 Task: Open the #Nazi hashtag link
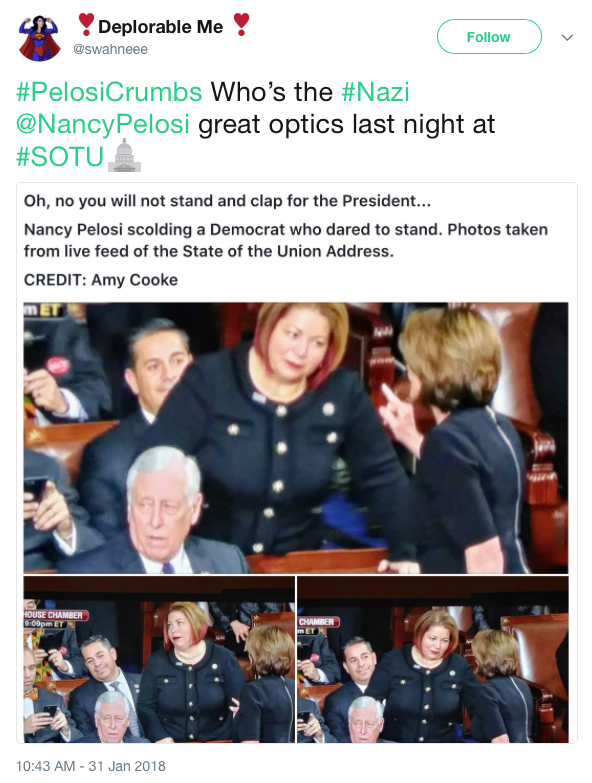pos(376,92)
